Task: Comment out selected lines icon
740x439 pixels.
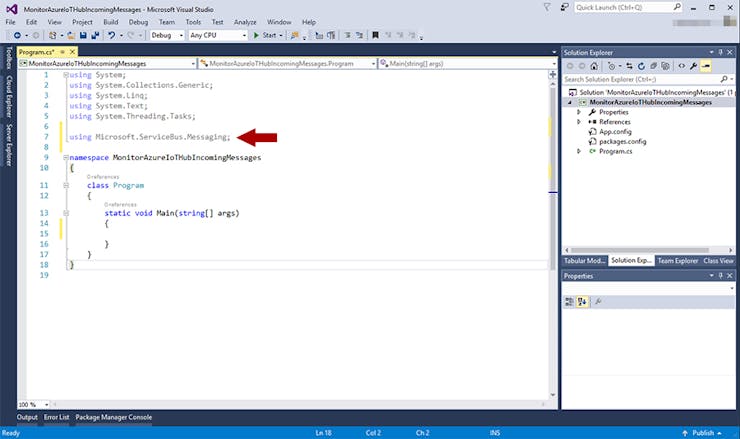Action: pos(347,35)
